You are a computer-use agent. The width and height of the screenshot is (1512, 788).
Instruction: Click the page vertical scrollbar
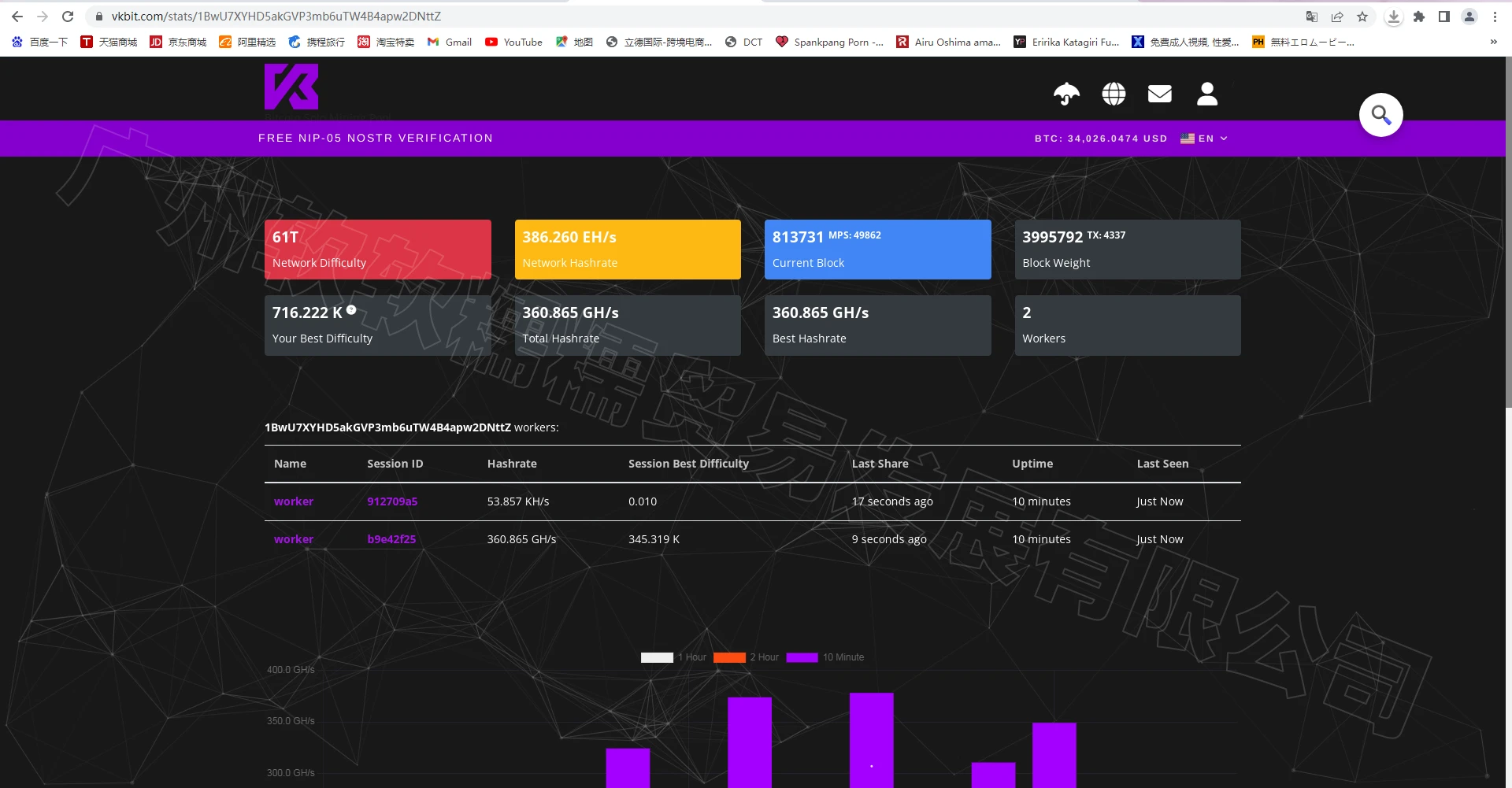point(1508,233)
